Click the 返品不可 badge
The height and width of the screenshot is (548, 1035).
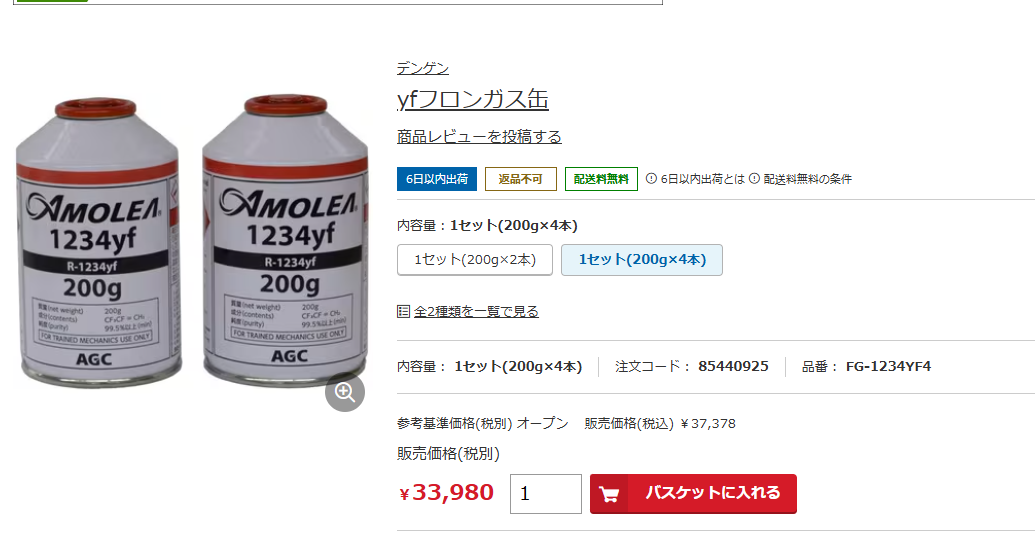[521, 179]
